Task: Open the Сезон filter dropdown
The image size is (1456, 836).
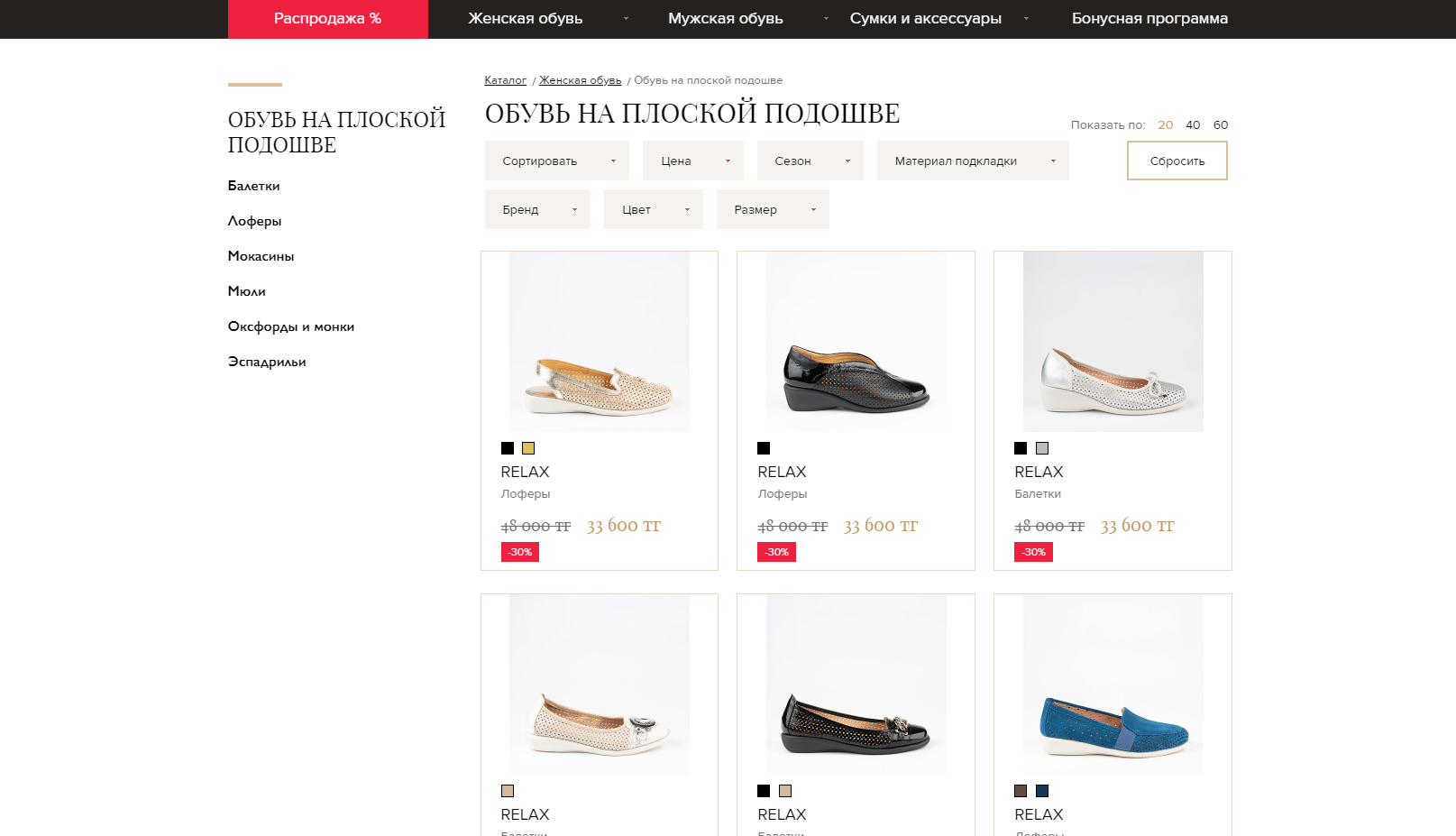Action: pos(810,161)
